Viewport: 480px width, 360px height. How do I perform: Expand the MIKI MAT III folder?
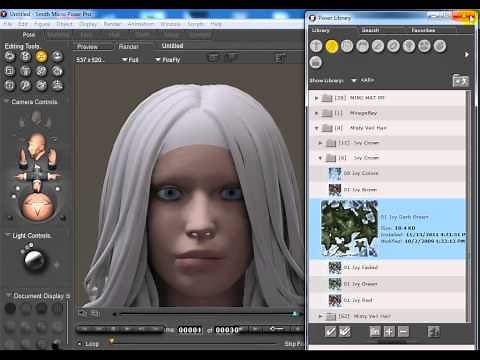coord(316,98)
